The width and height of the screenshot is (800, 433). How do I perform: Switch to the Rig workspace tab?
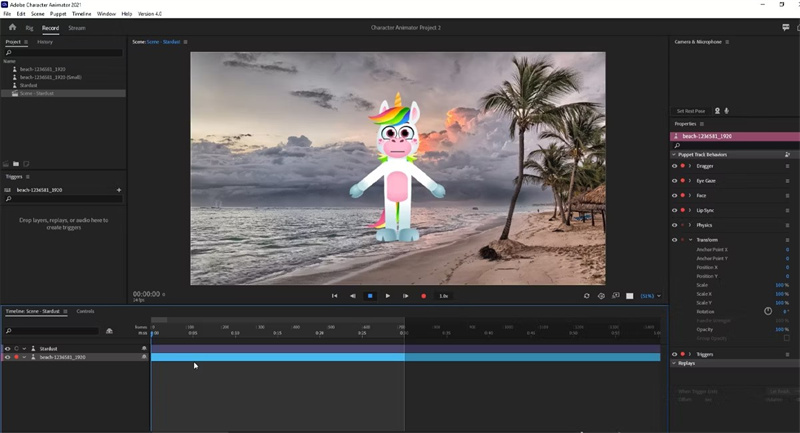[x=29, y=28]
